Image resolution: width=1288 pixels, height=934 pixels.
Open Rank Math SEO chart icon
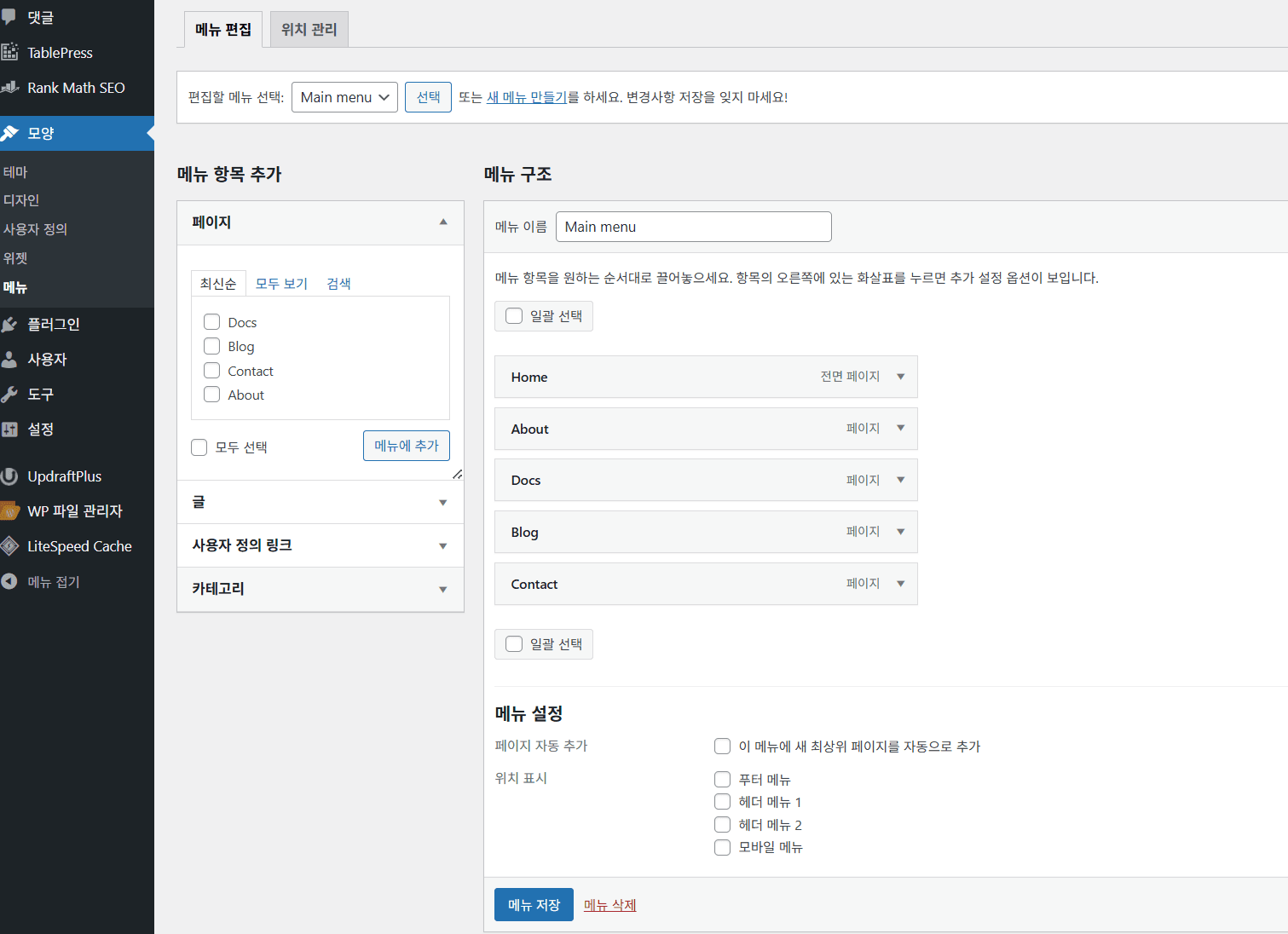[9, 87]
